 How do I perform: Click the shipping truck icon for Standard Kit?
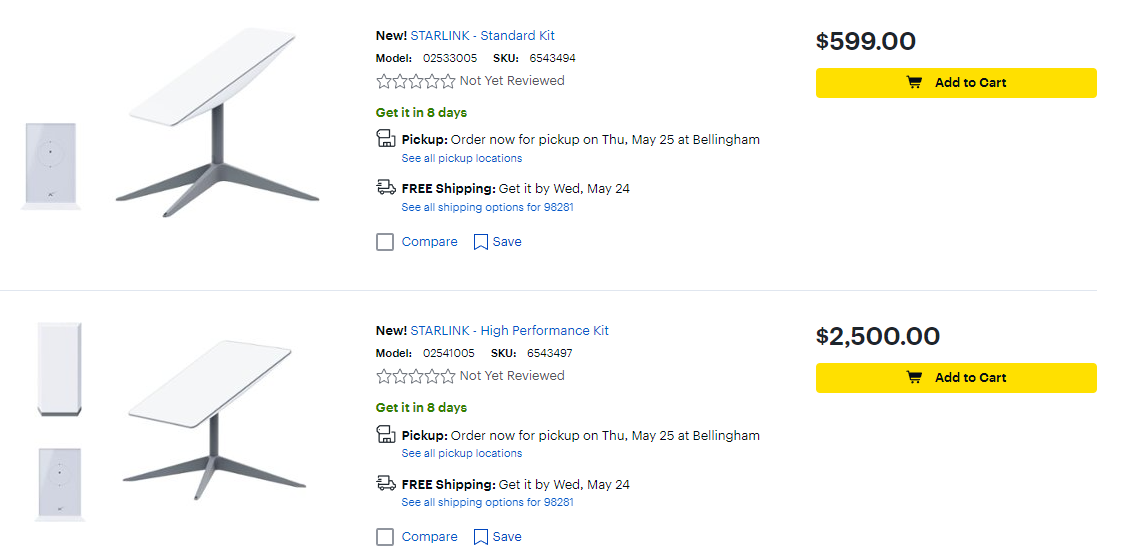tap(386, 187)
